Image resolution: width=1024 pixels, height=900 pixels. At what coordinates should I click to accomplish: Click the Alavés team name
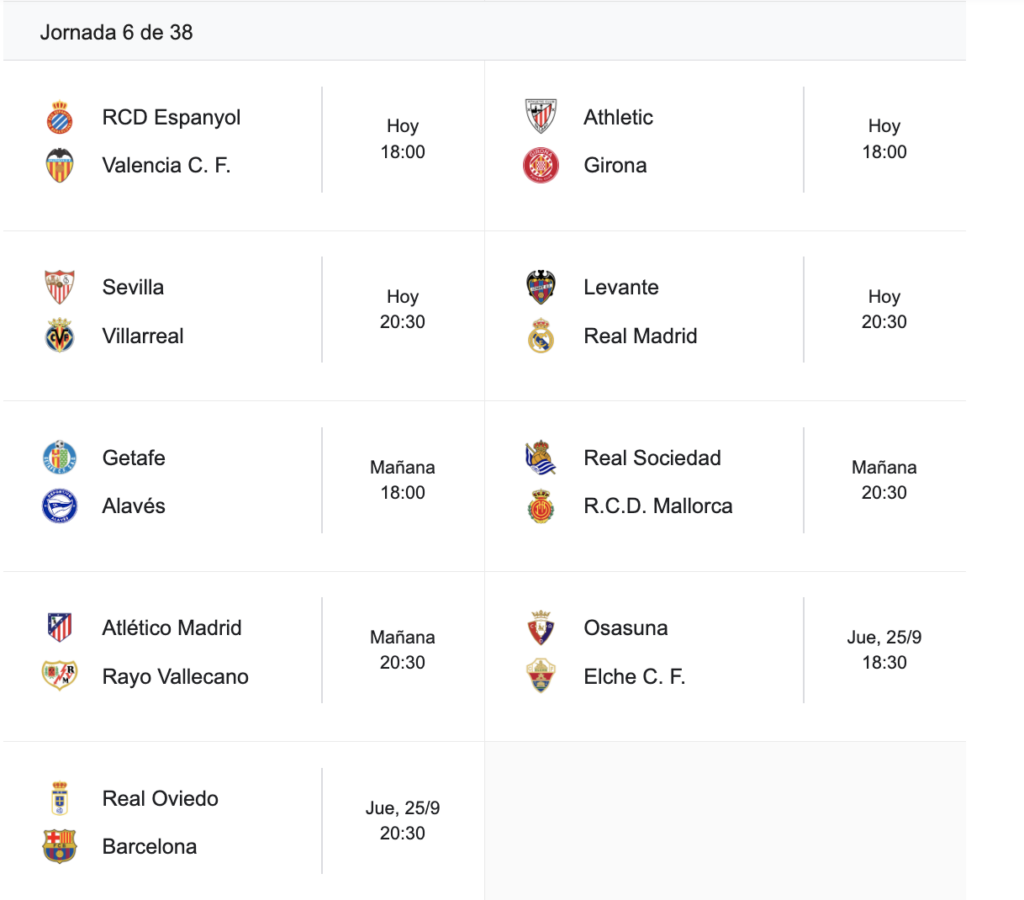pos(134,506)
